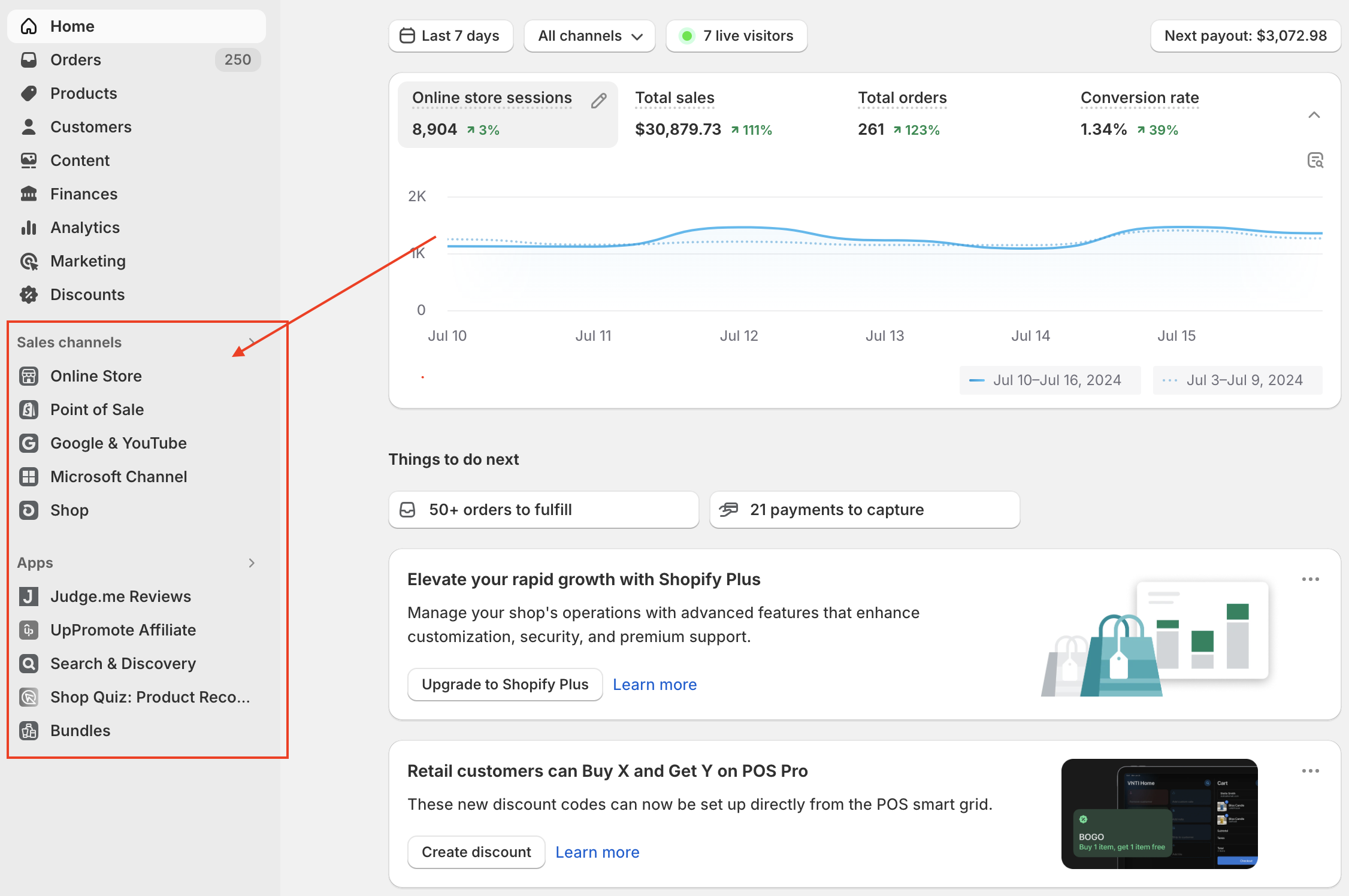Select the Products icon in the sidebar
This screenshot has height=896, width=1349.
28,93
